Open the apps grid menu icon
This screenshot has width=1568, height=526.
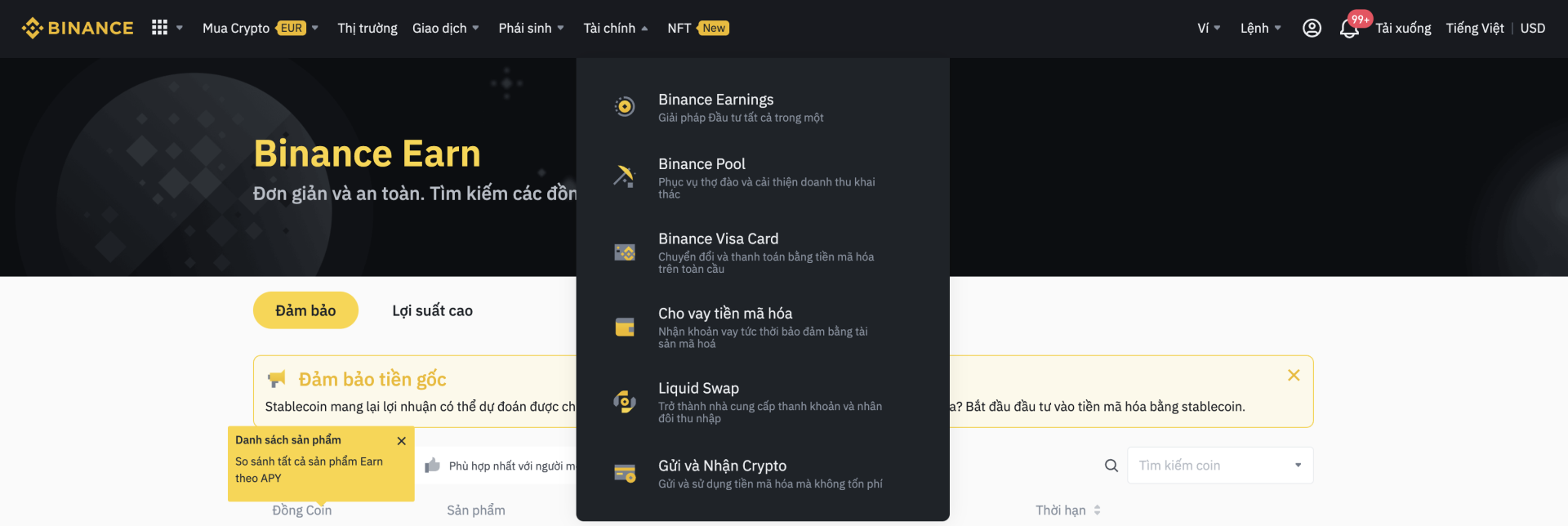(159, 28)
